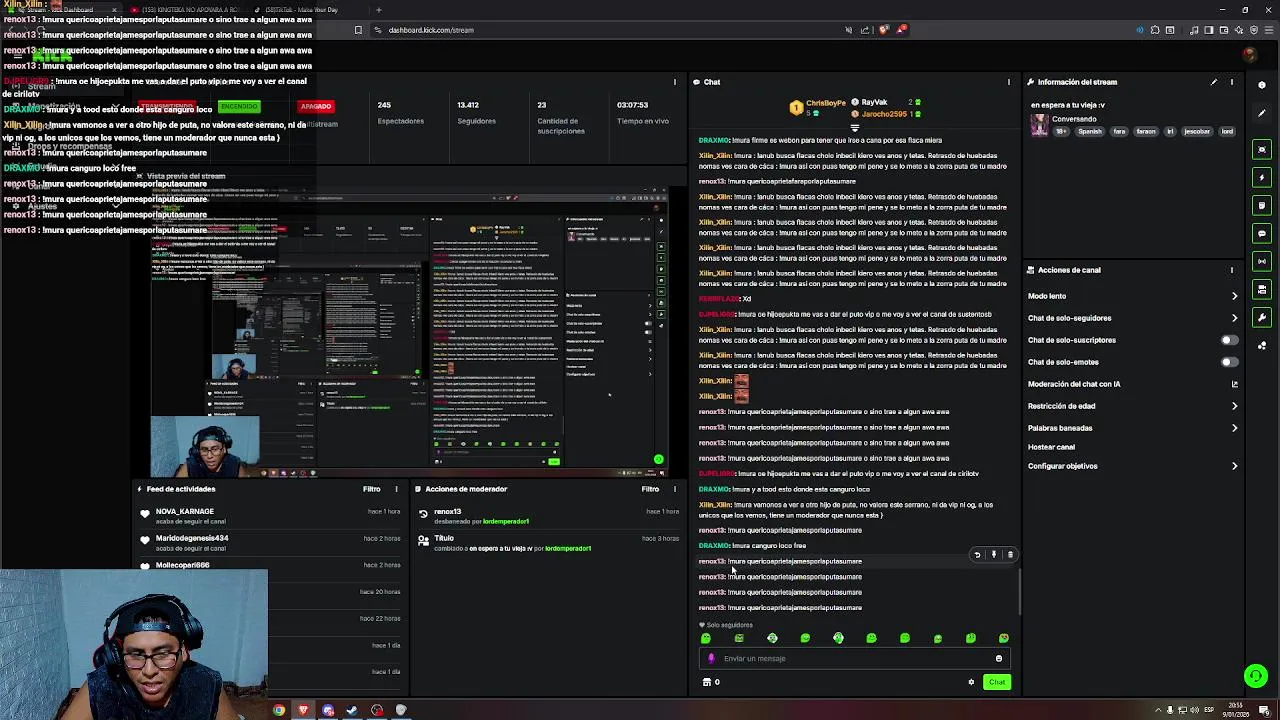Focus the Enviar un mensaje field
This screenshot has height=720, width=1280.
(x=855, y=658)
